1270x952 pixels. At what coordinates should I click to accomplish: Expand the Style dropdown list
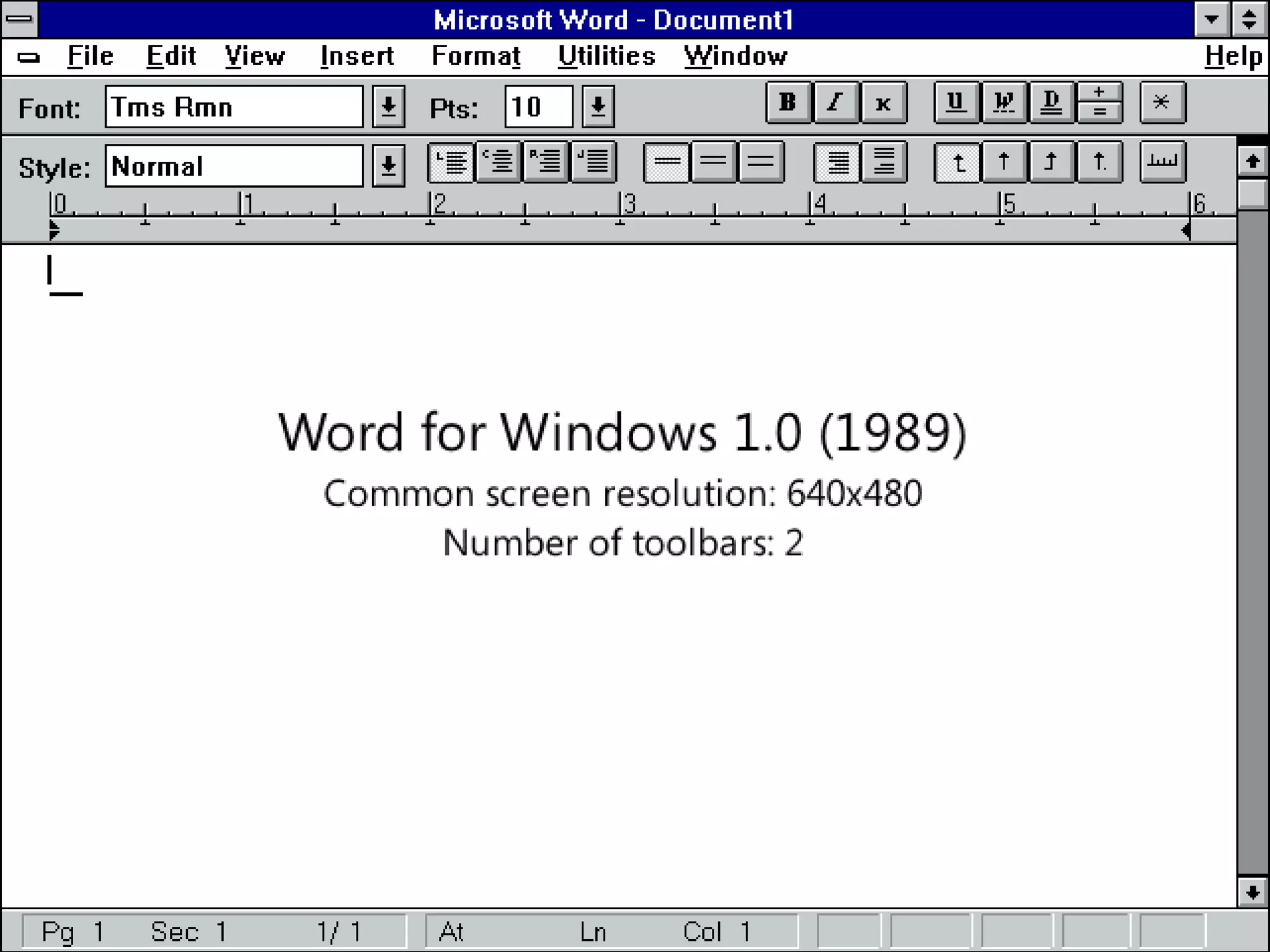(389, 166)
